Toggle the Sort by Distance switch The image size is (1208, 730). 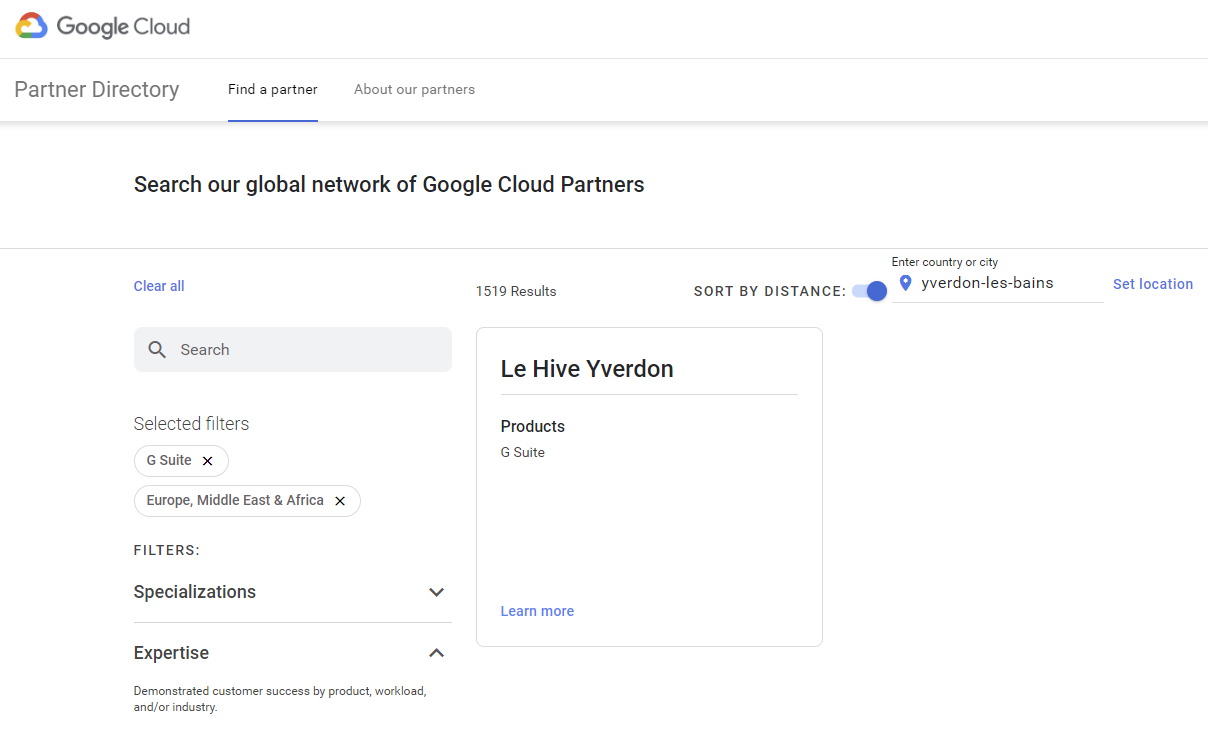tap(870, 291)
